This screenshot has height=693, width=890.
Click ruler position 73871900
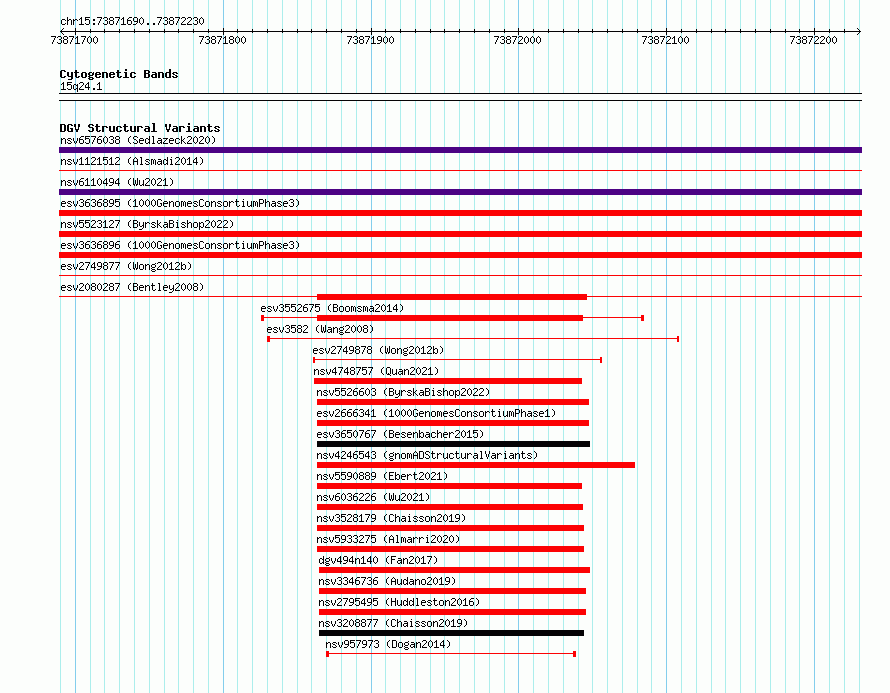click(370, 40)
